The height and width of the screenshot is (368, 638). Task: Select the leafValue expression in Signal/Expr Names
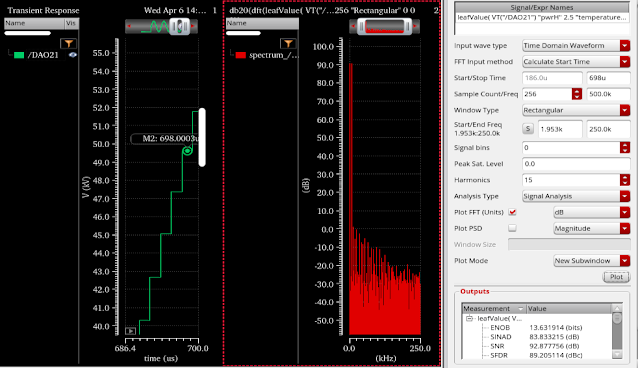tap(542, 18)
